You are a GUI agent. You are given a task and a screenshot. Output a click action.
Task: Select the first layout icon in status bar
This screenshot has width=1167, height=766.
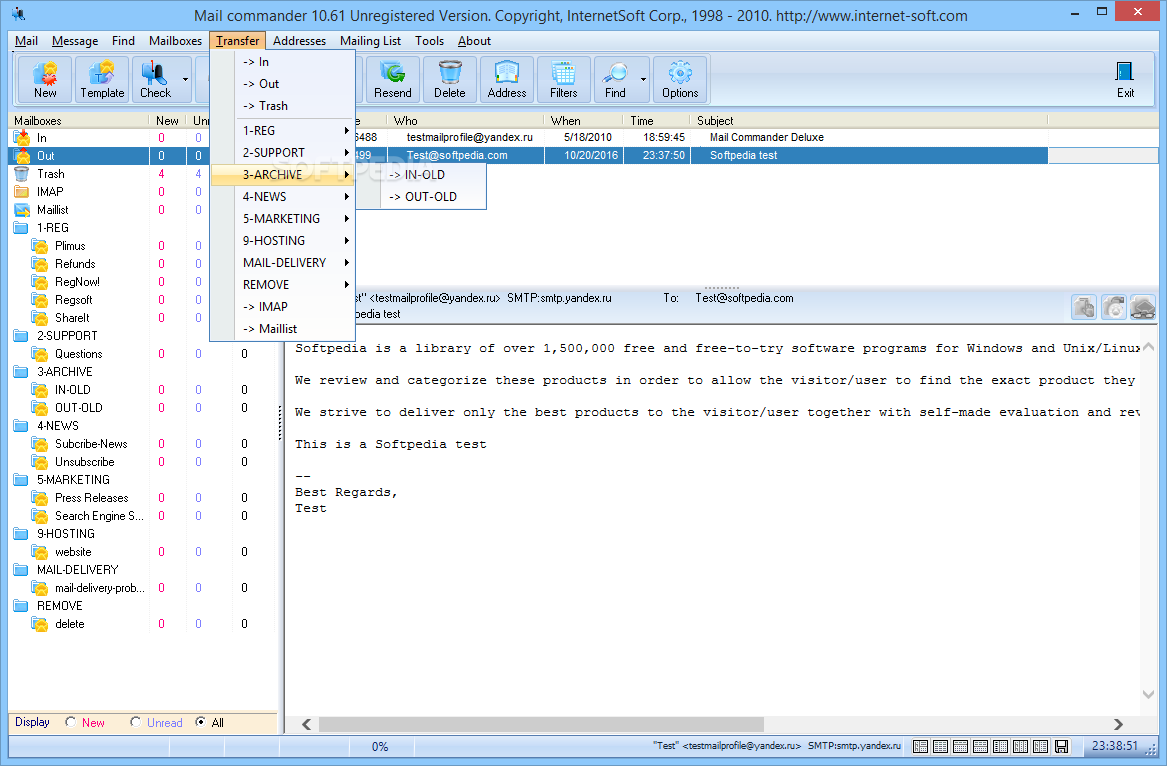pyautogui.click(x=921, y=746)
